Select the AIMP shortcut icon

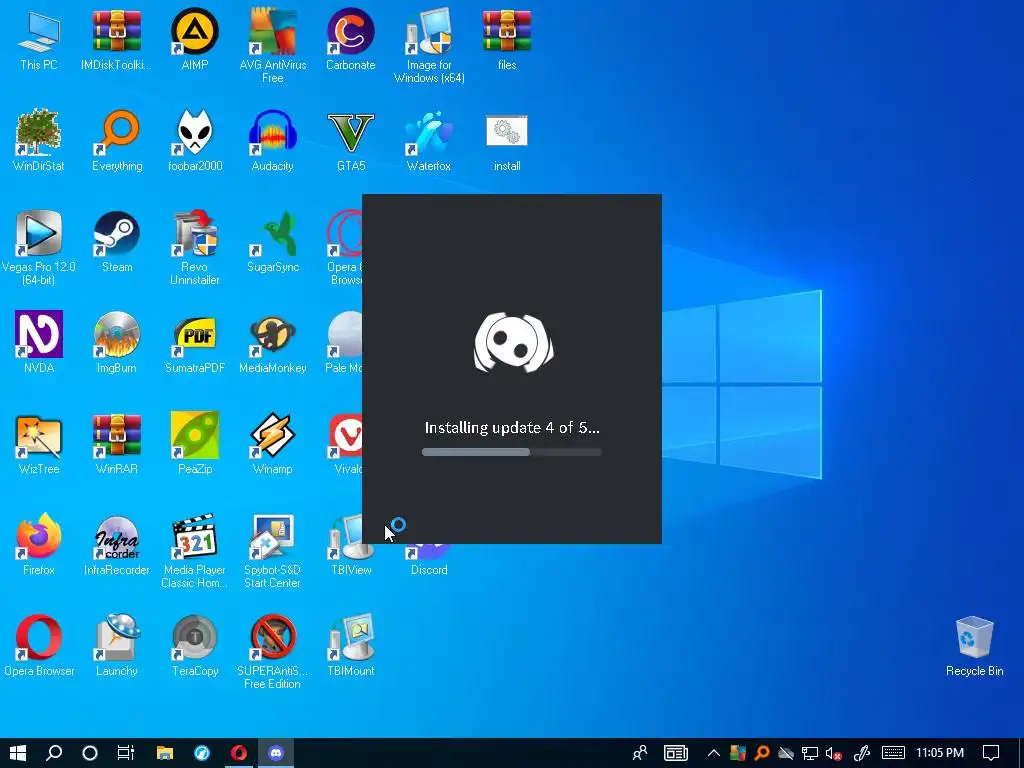(195, 31)
